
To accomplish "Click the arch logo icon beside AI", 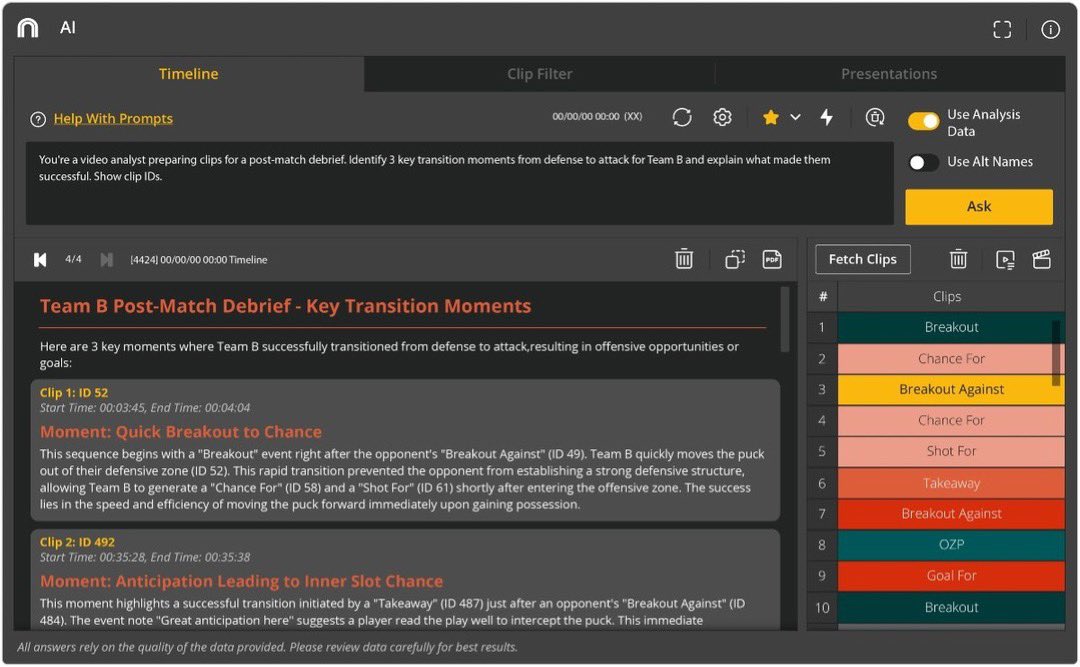I will pyautogui.click(x=28, y=28).
